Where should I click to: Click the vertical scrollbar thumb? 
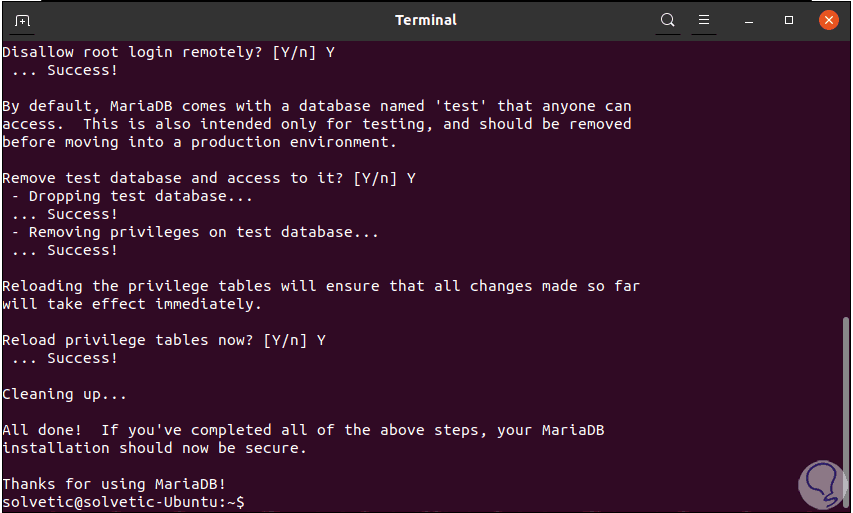[847, 410]
